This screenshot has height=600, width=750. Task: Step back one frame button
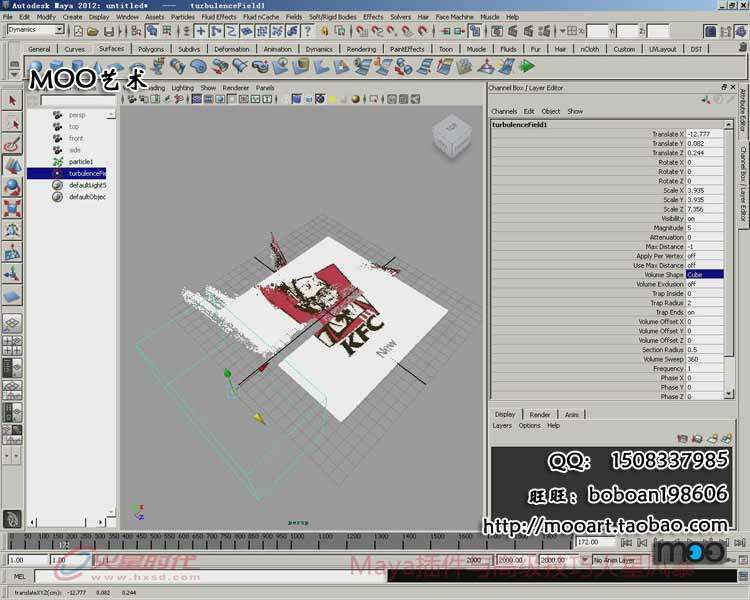(643, 542)
